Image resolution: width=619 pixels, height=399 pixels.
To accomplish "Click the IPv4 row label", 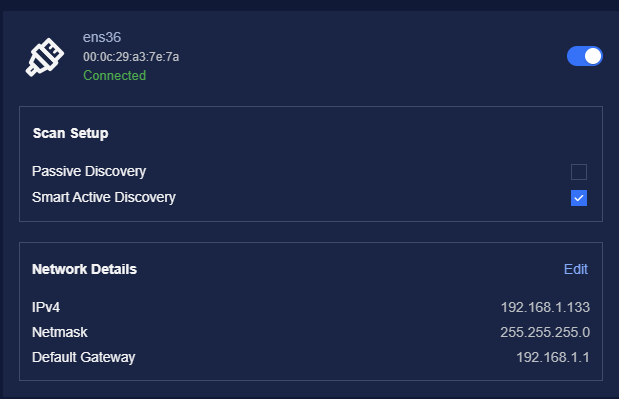I will pos(46,307).
